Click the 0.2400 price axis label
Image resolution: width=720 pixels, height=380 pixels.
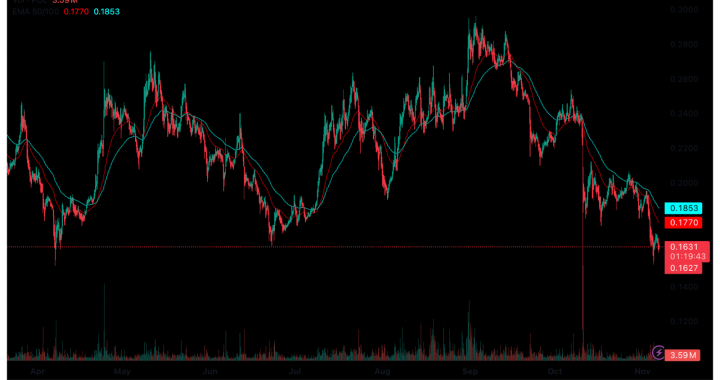click(684, 114)
